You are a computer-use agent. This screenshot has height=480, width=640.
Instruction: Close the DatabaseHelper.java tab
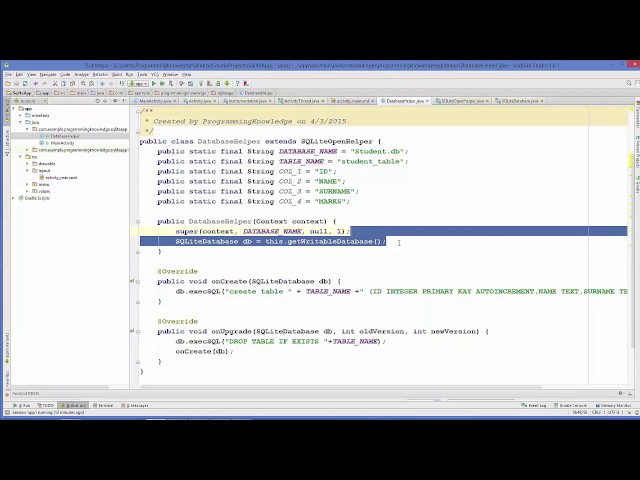(427, 101)
